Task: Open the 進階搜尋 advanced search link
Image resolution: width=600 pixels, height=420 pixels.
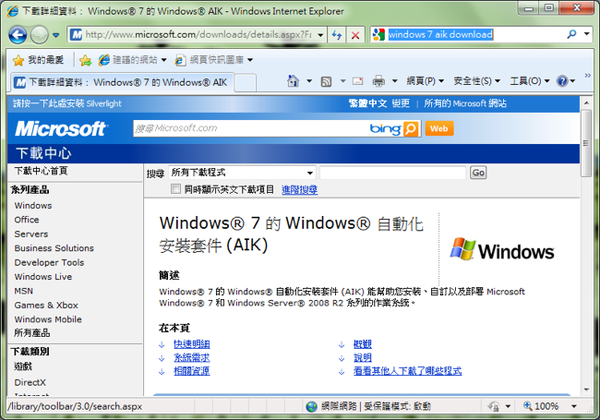Action: tap(300, 189)
